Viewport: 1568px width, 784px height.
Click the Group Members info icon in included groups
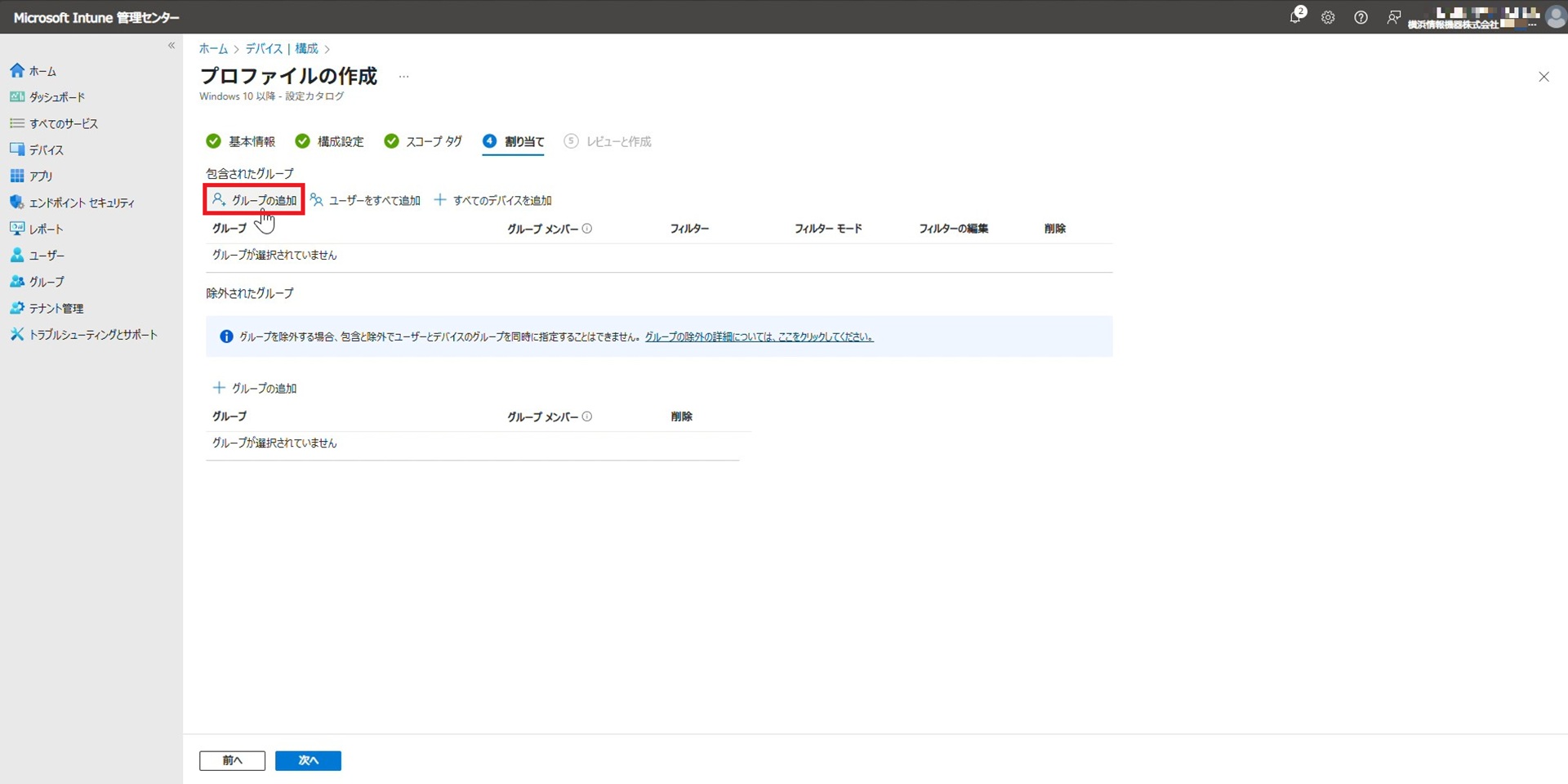pos(586,229)
